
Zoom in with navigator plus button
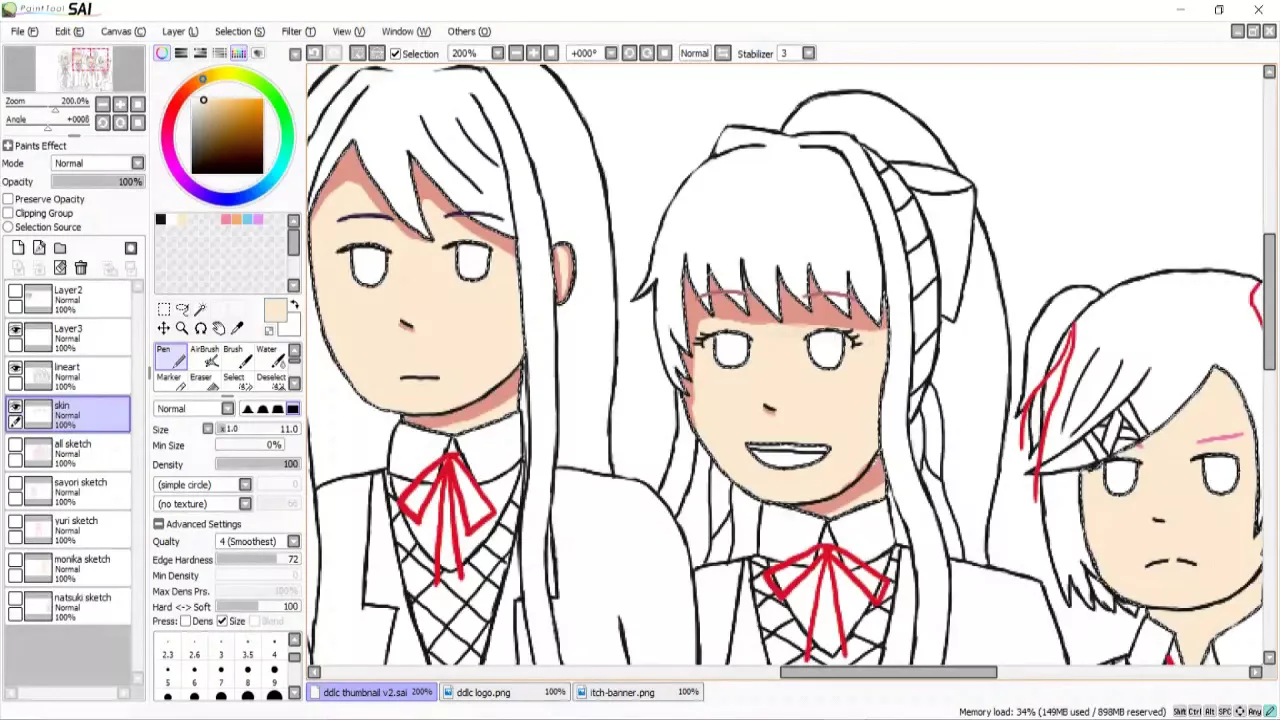(120, 105)
